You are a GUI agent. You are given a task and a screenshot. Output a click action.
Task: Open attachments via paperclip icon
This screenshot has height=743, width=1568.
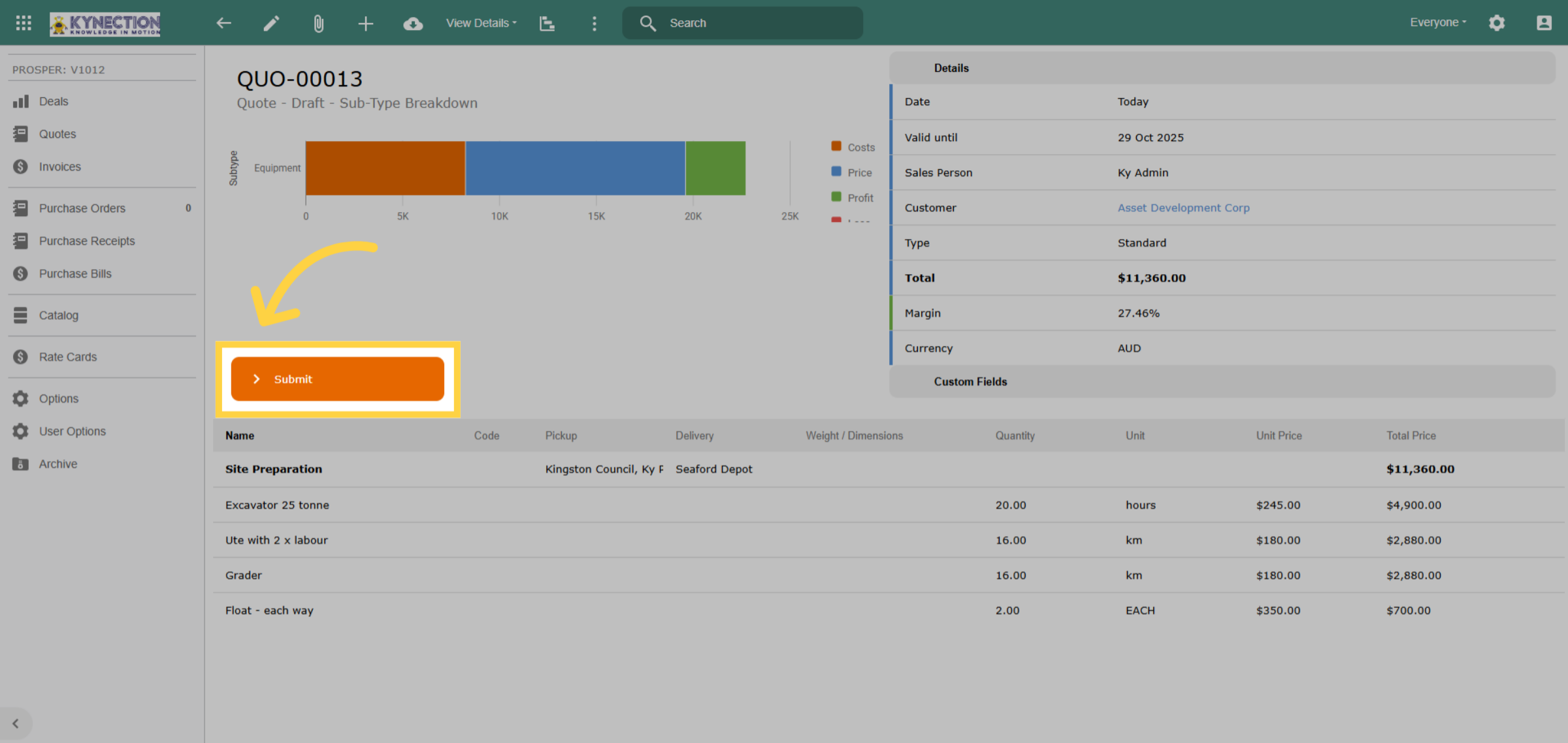(318, 24)
